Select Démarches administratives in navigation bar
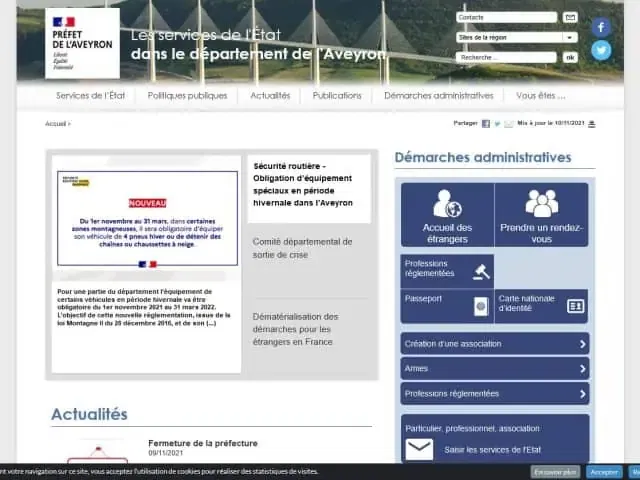This screenshot has height=480, width=640. [438, 96]
